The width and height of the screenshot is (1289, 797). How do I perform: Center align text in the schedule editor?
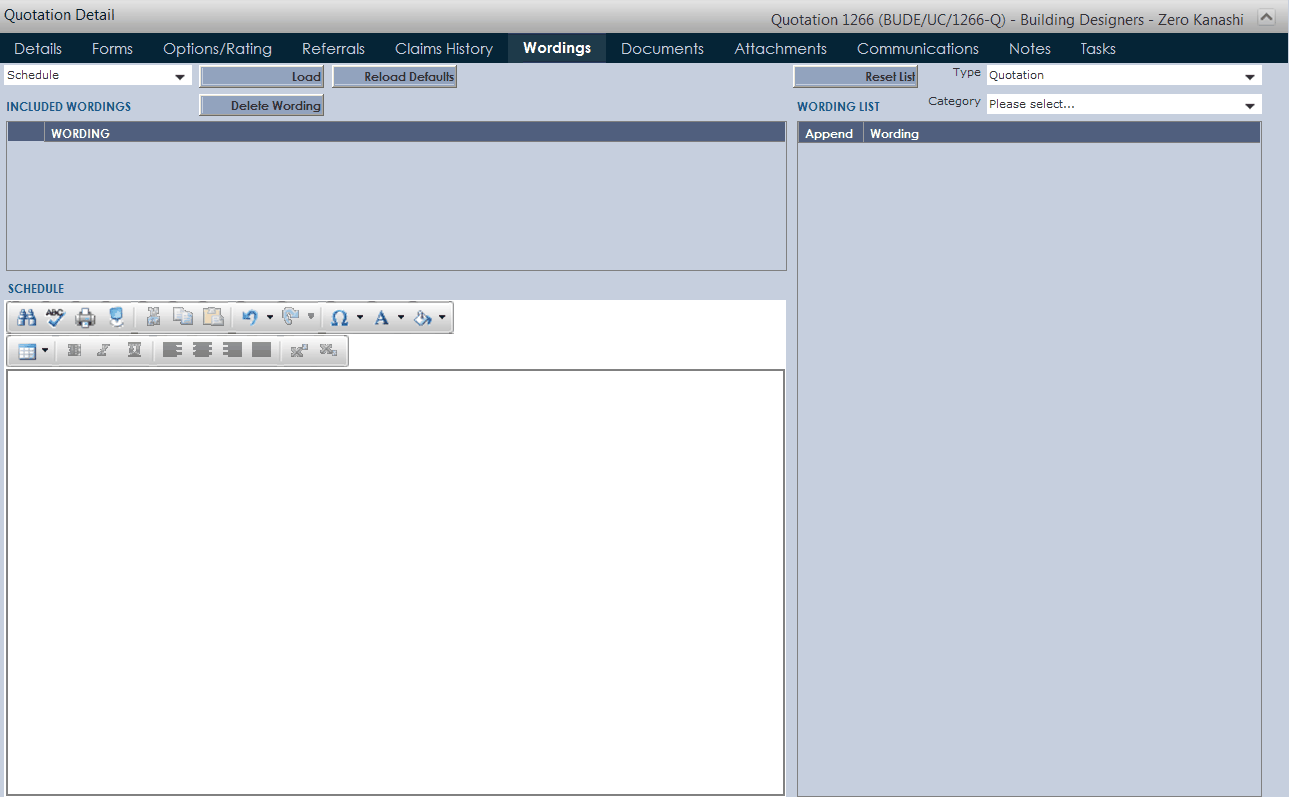[202, 350]
